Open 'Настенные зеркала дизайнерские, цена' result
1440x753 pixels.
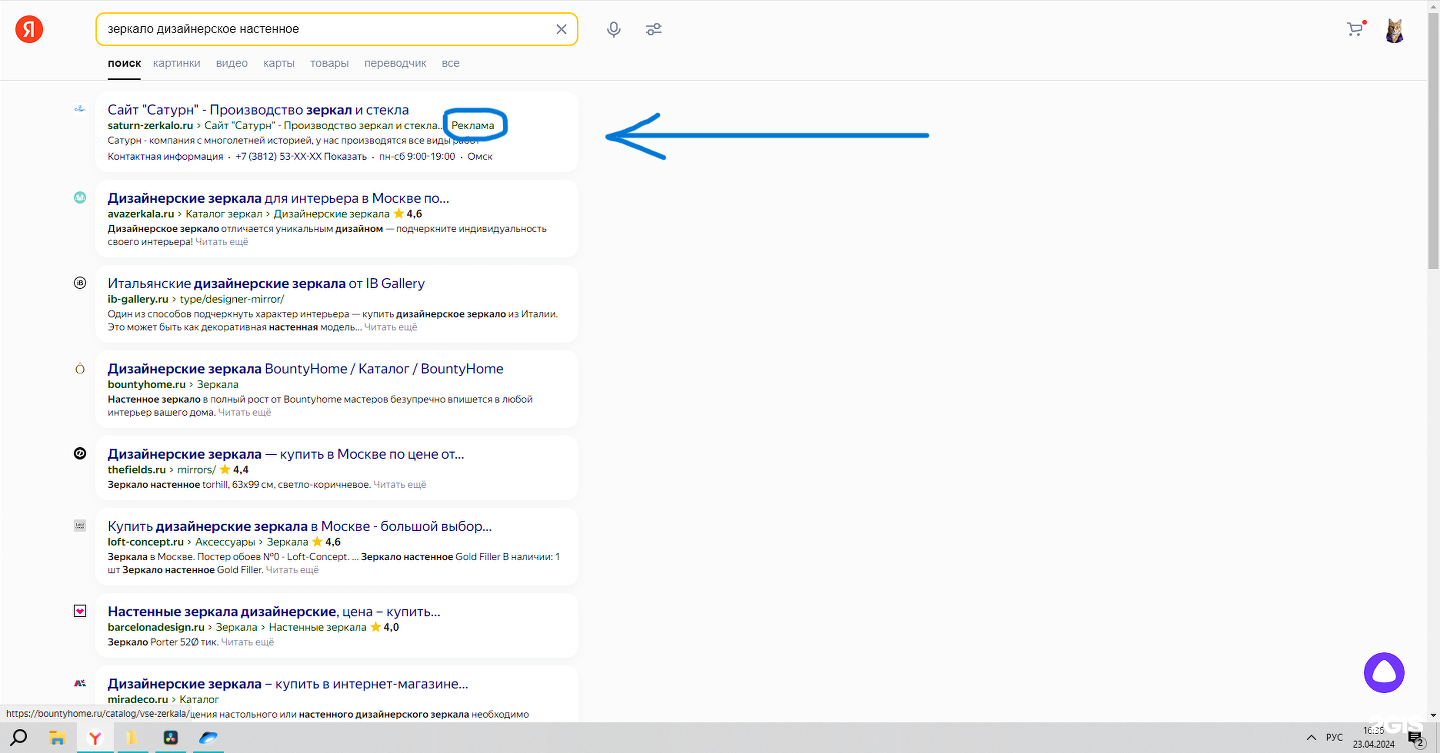(274, 611)
